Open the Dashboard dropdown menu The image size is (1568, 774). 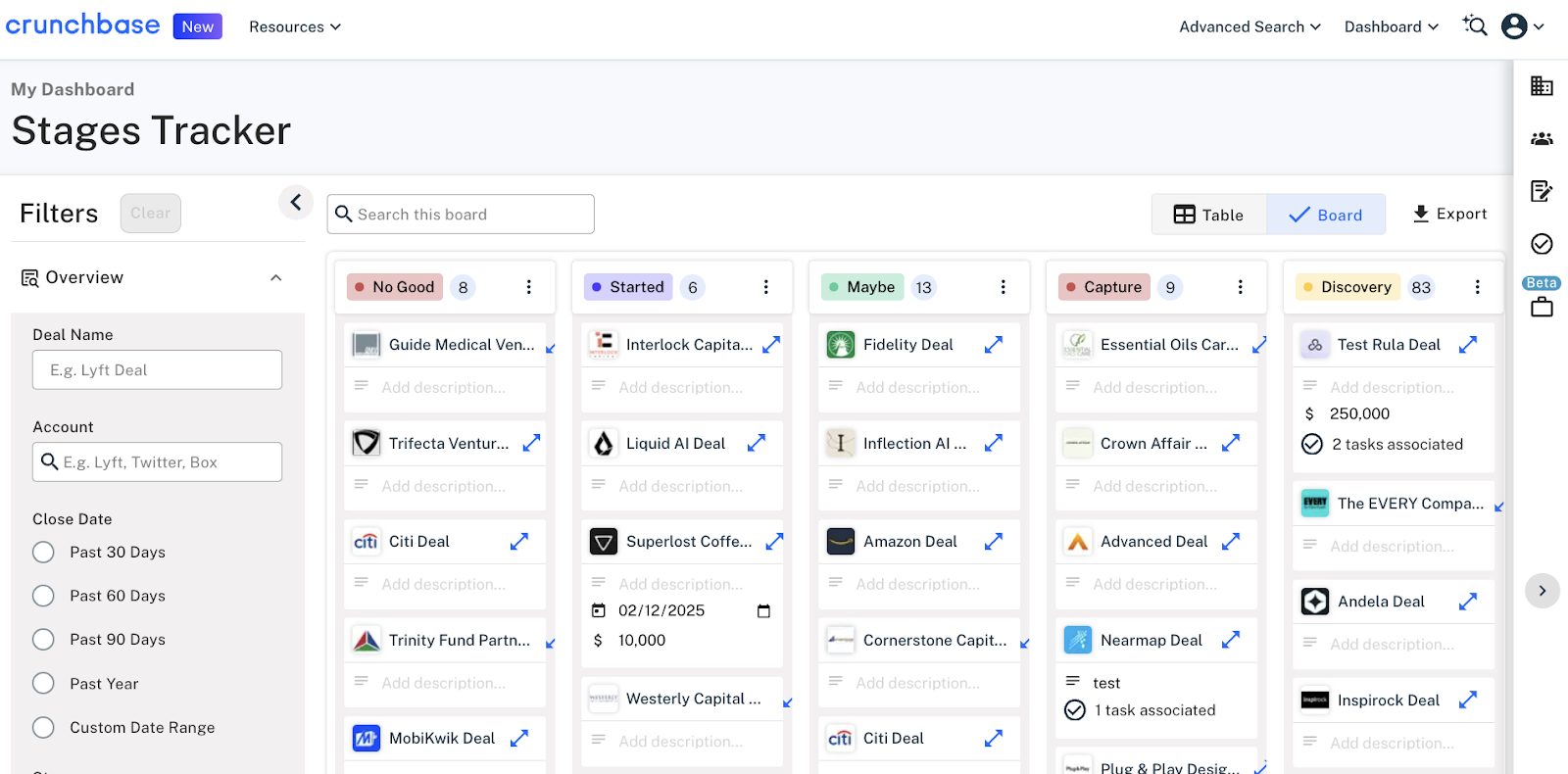point(1392,26)
